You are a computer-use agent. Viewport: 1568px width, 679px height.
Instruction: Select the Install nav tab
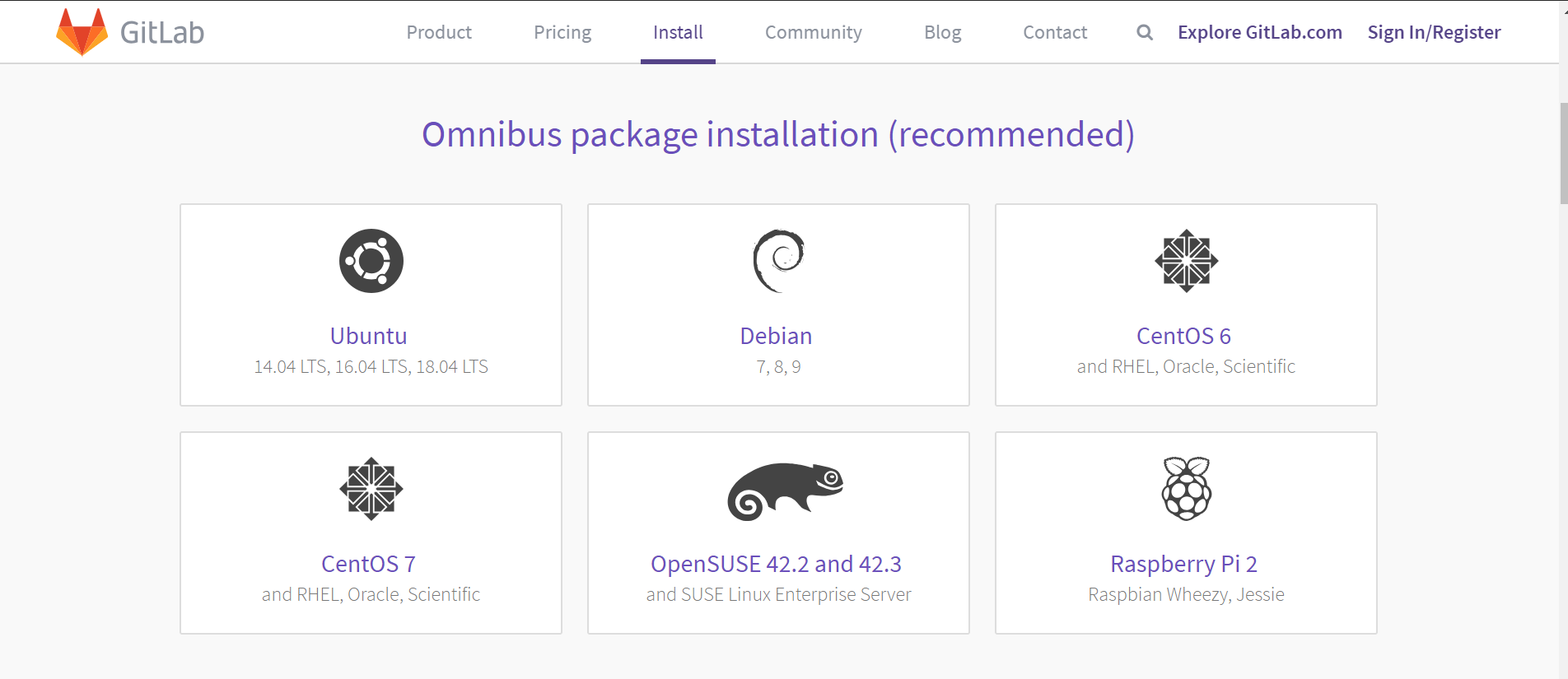point(678,32)
